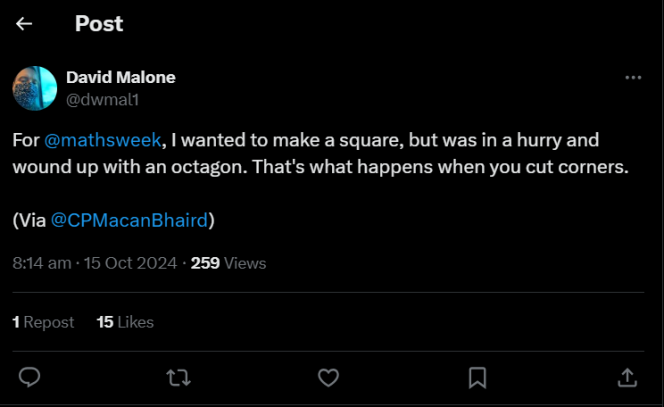The width and height of the screenshot is (664, 407).
Task: Go back using the left arrow
Action: [x=24, y=24]
